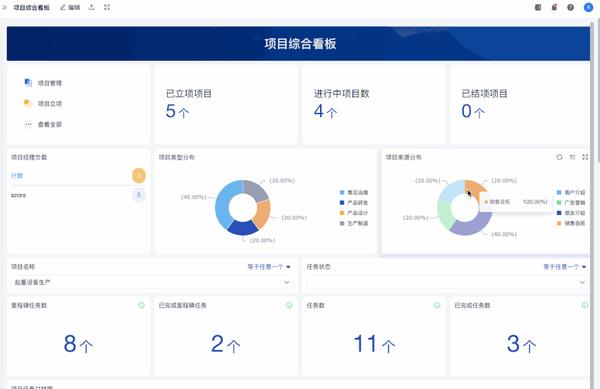Click info icon on 已完成任务数 card

coord(585,305)
